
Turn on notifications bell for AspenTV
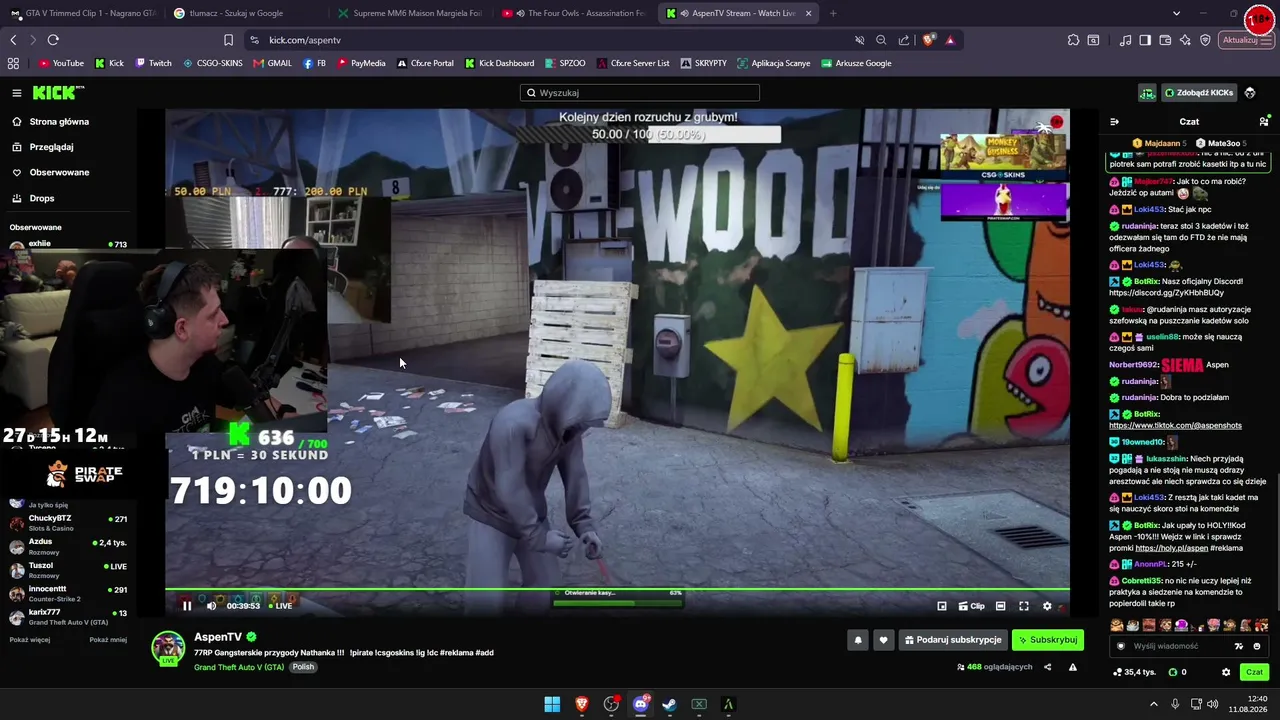857,640
